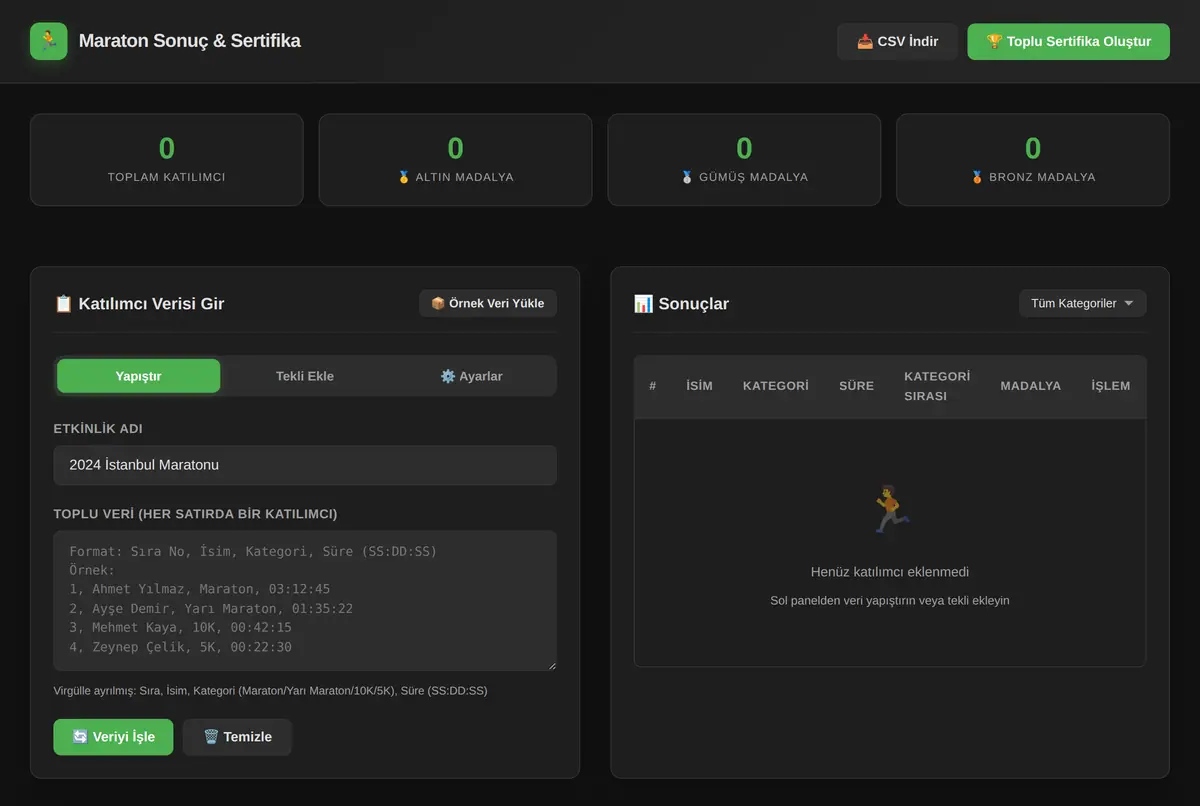Click the Toplam Katılımcı stat card
Screen dimensions: 1200x806
point(167,160)
